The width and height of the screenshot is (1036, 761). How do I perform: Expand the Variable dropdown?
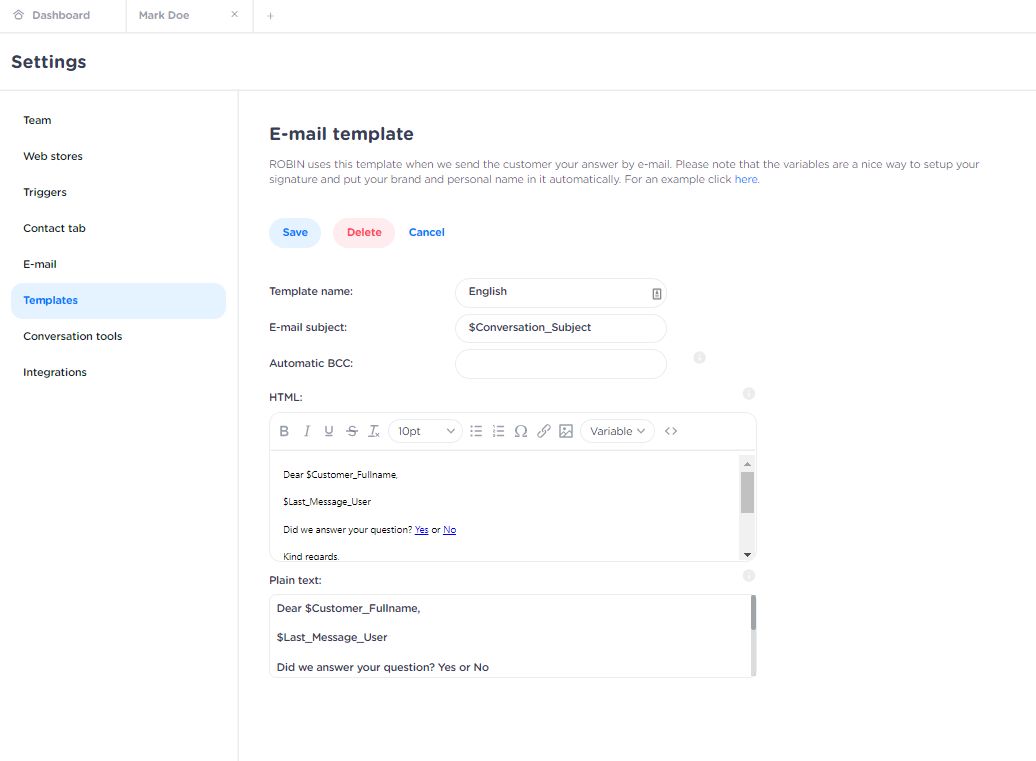617,431
